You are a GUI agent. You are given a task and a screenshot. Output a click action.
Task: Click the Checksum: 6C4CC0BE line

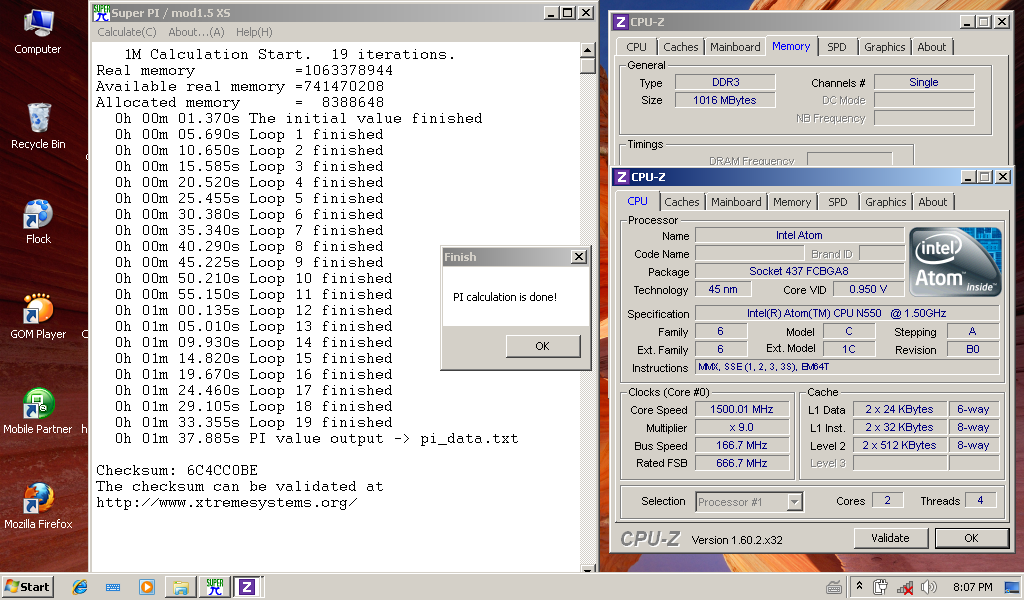177,471
